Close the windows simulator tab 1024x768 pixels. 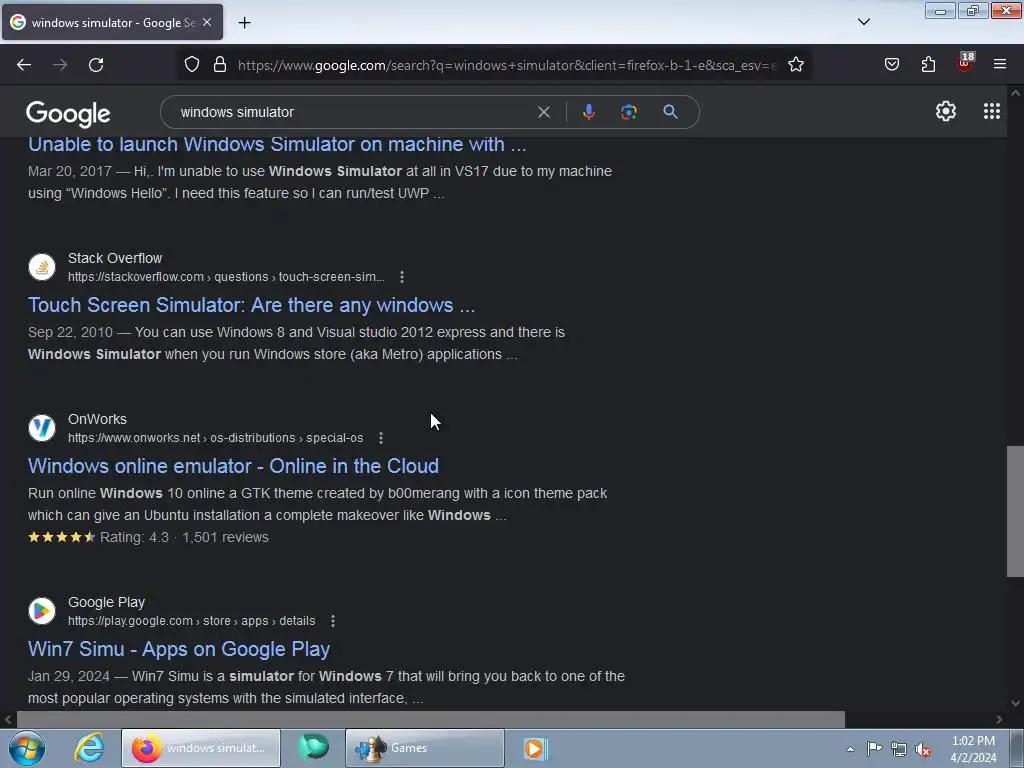point(207,22)
